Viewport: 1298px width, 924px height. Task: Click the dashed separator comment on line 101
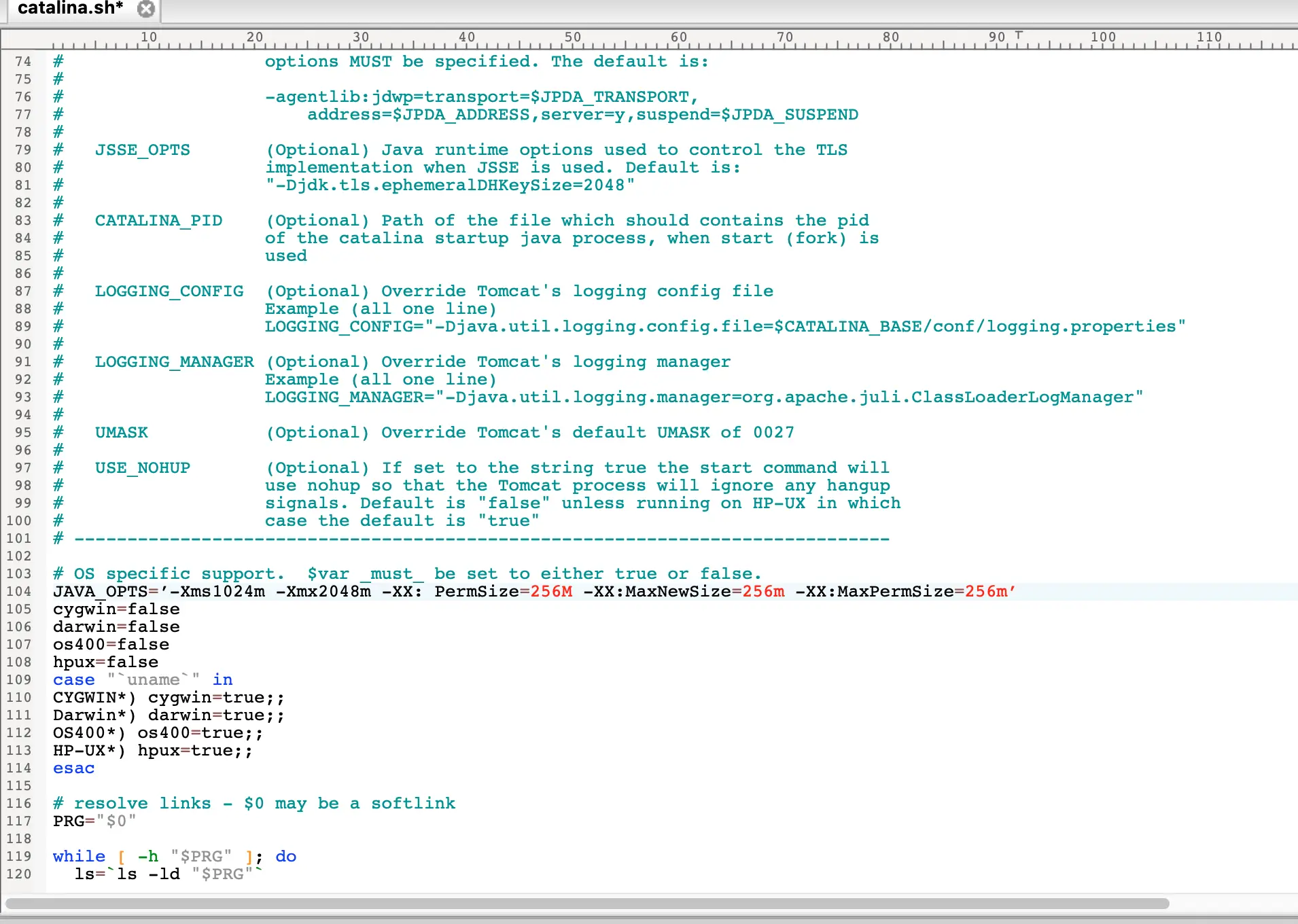point(471,539)
